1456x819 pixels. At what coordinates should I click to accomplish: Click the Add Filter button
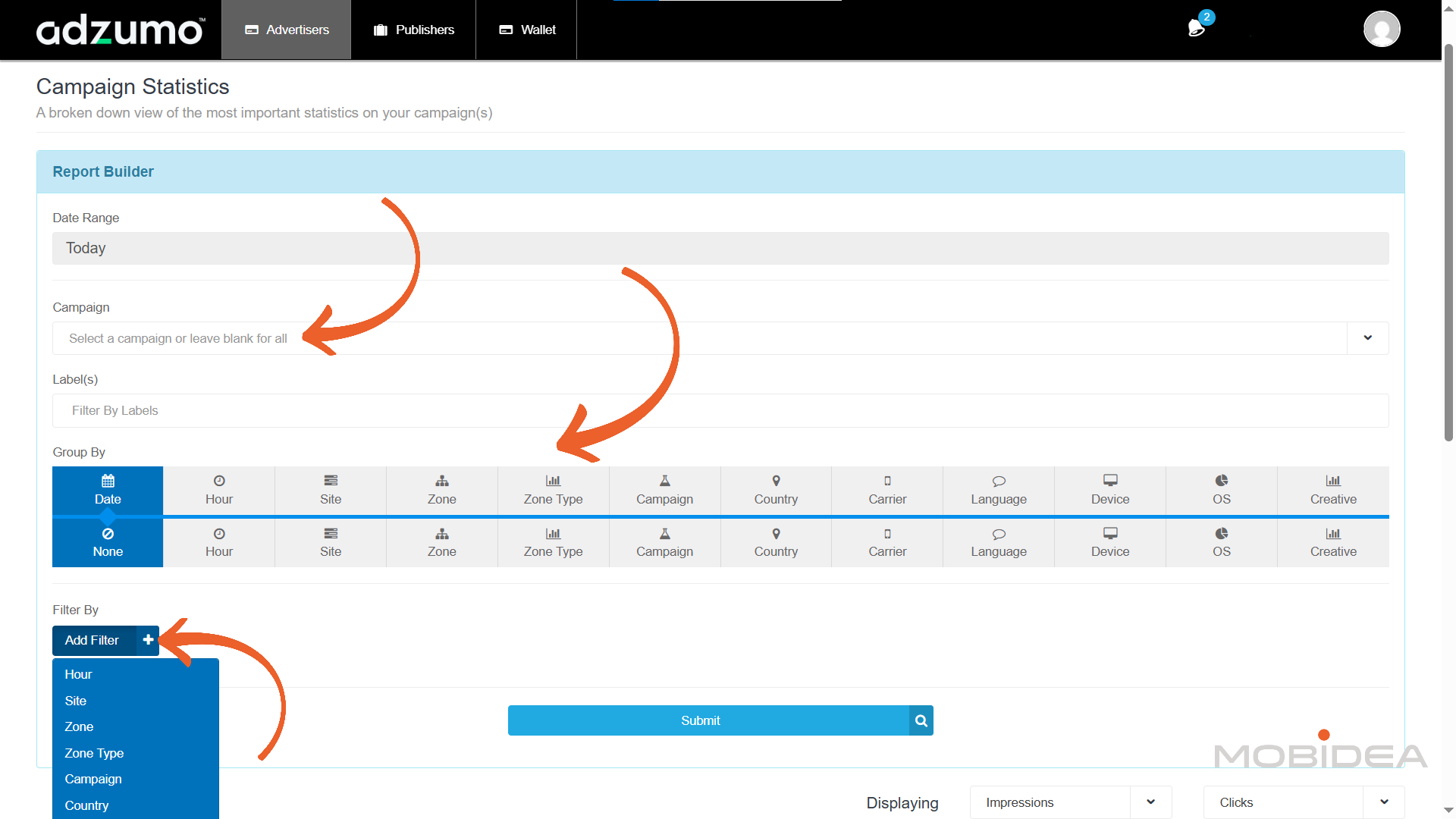[x=93, y=640]
